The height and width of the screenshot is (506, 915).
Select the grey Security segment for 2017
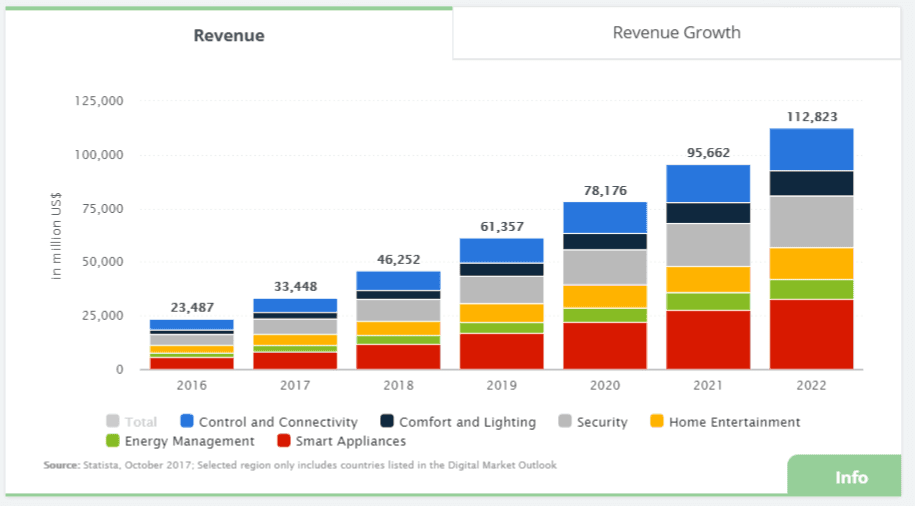[x=295, y=327]
